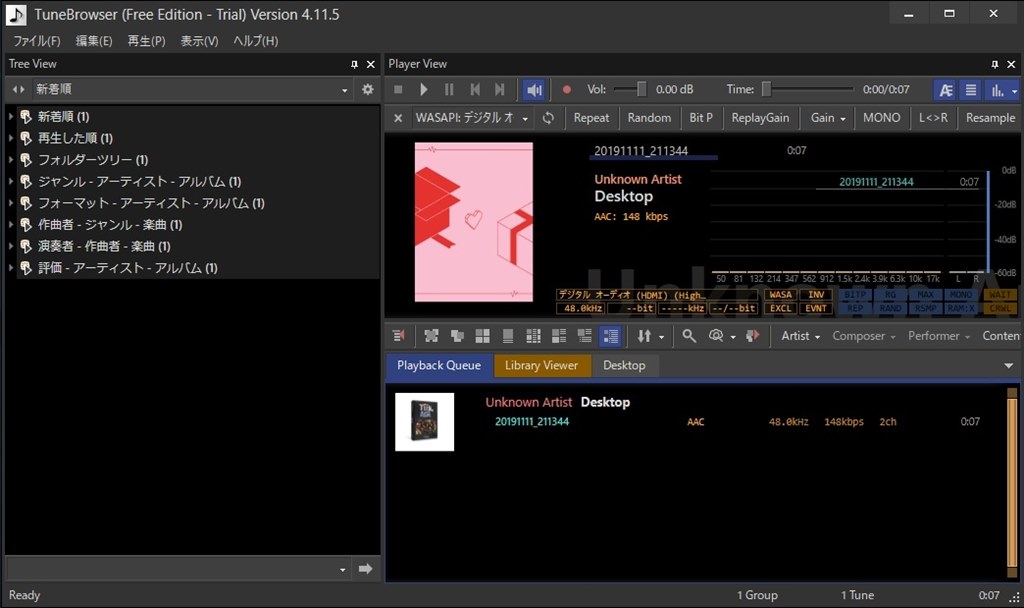Click the Tree View left-right arrows icon
The height and width of the screenshot is (608, 1024).
[18, 89]
